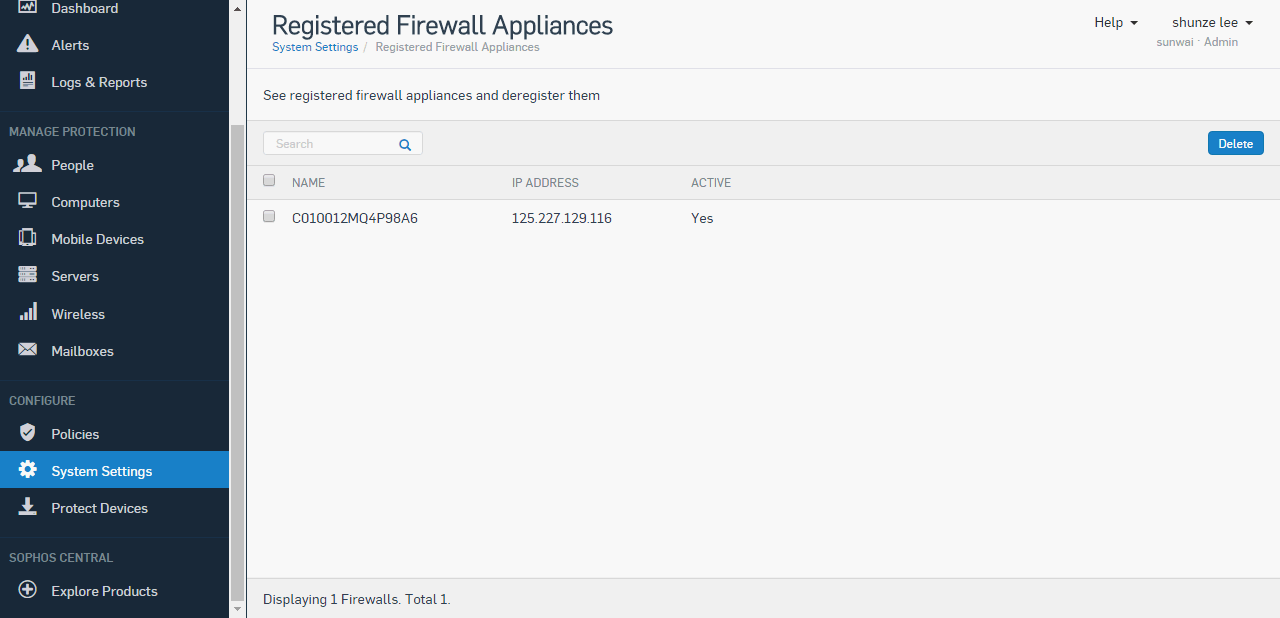
Task: Tick the select-all checkbox in the header
Action: [x=269, y=181]
